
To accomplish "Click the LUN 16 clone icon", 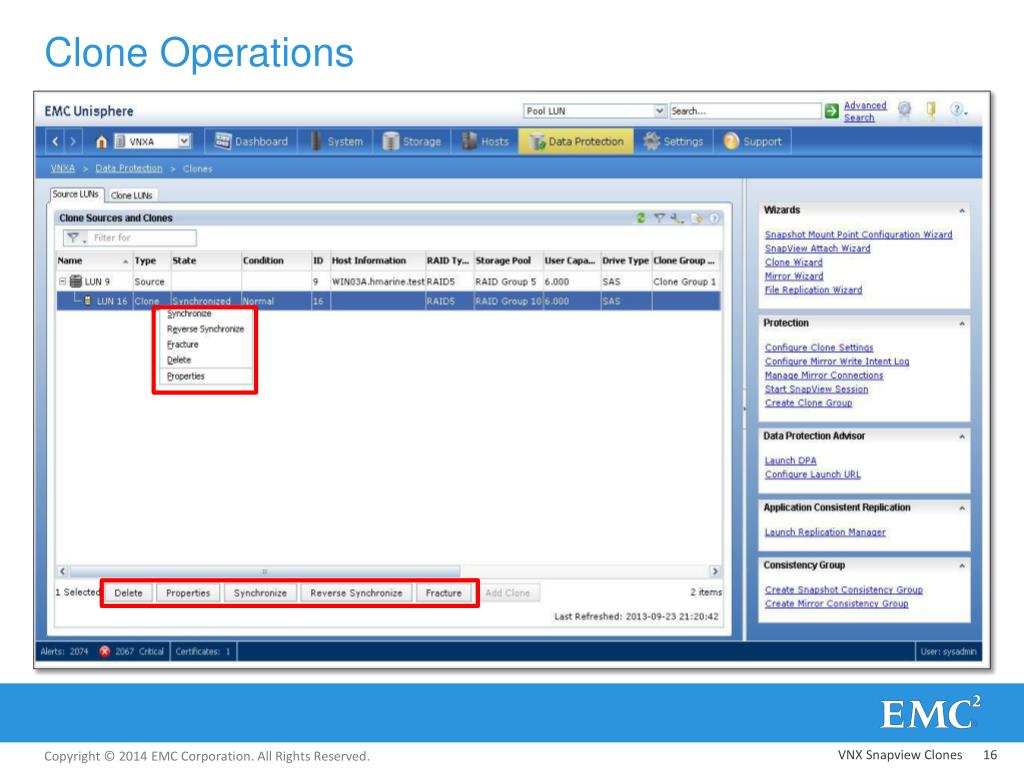I will point(88,301).
